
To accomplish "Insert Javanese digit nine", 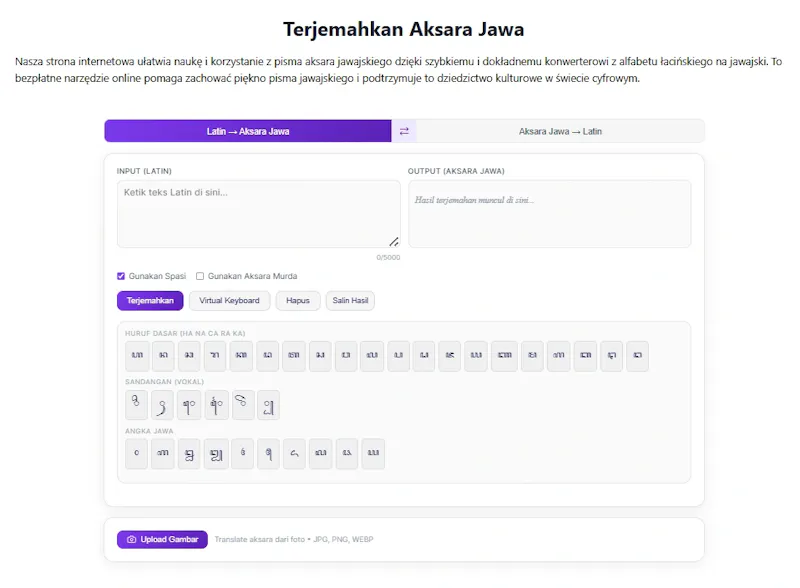I will (373, 454).
